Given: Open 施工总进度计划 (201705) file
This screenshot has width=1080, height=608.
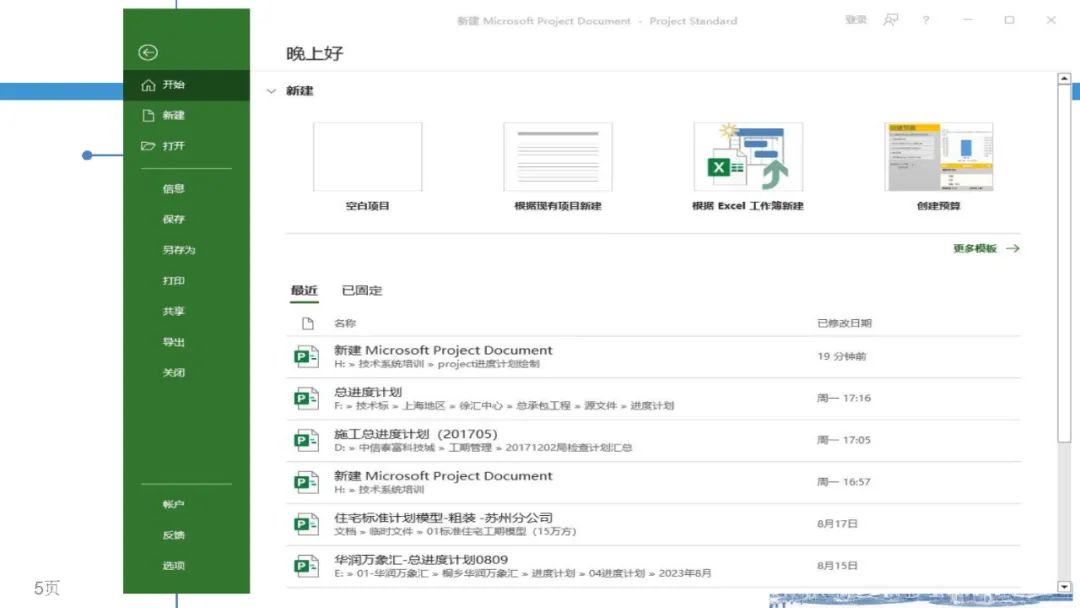Looking at the screenshot, I should (x=653, y=441).
